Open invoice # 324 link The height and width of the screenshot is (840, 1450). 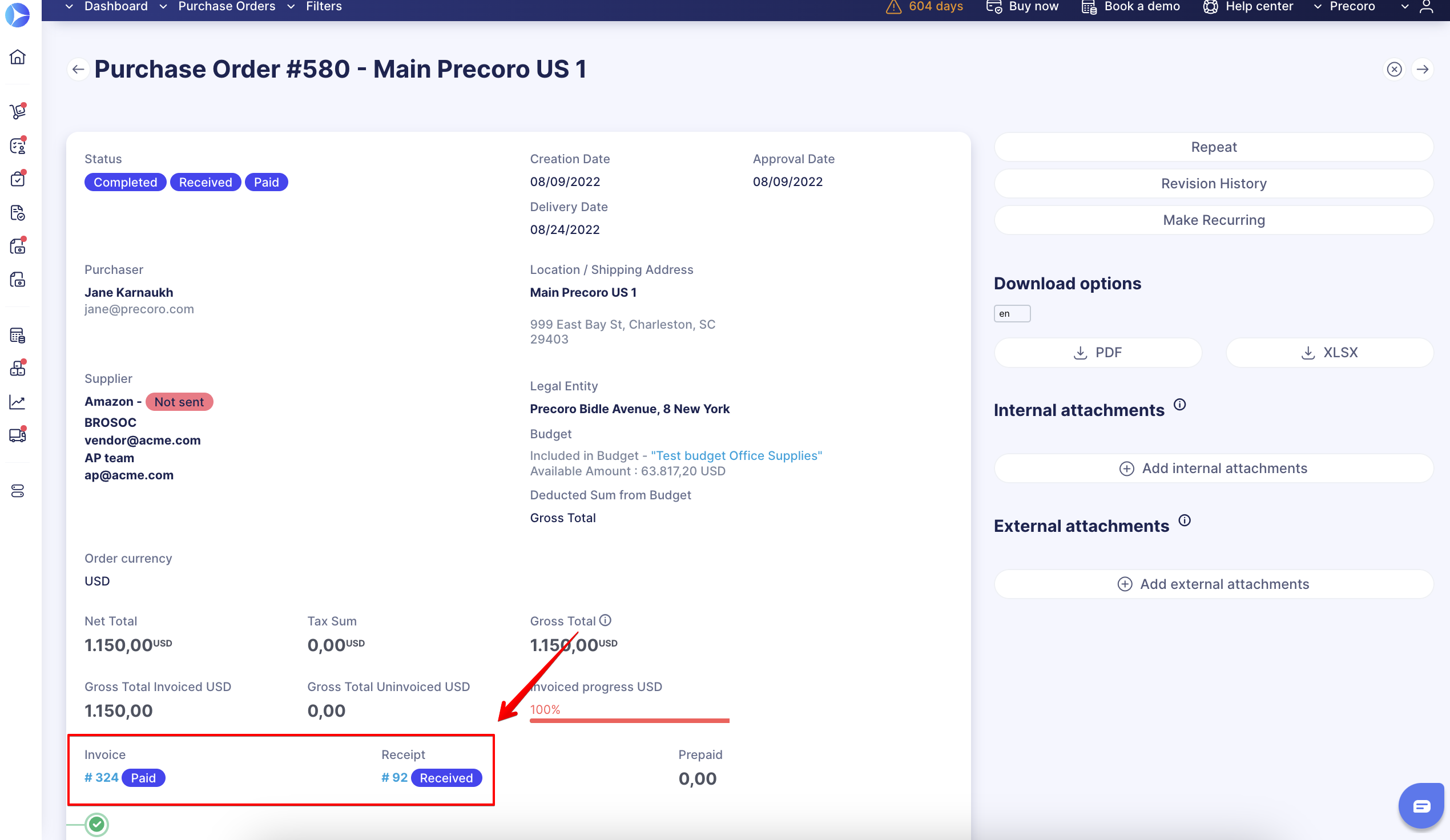pyautogui.click(x=101, y=778)
